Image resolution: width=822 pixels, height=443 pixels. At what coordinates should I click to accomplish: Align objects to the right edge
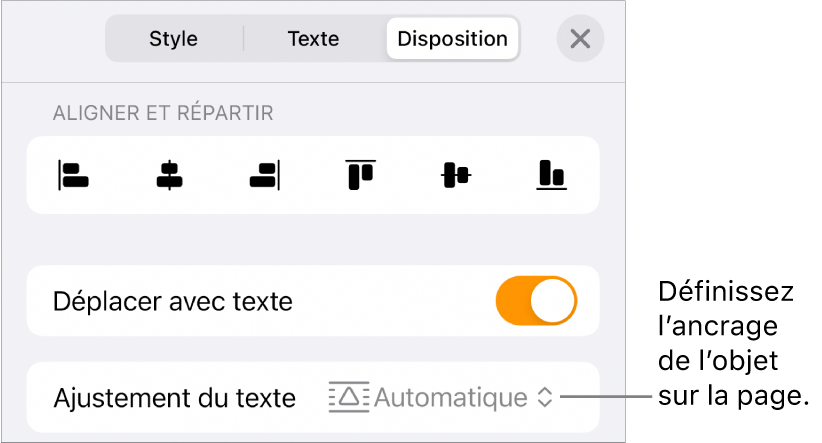point(264,176)
